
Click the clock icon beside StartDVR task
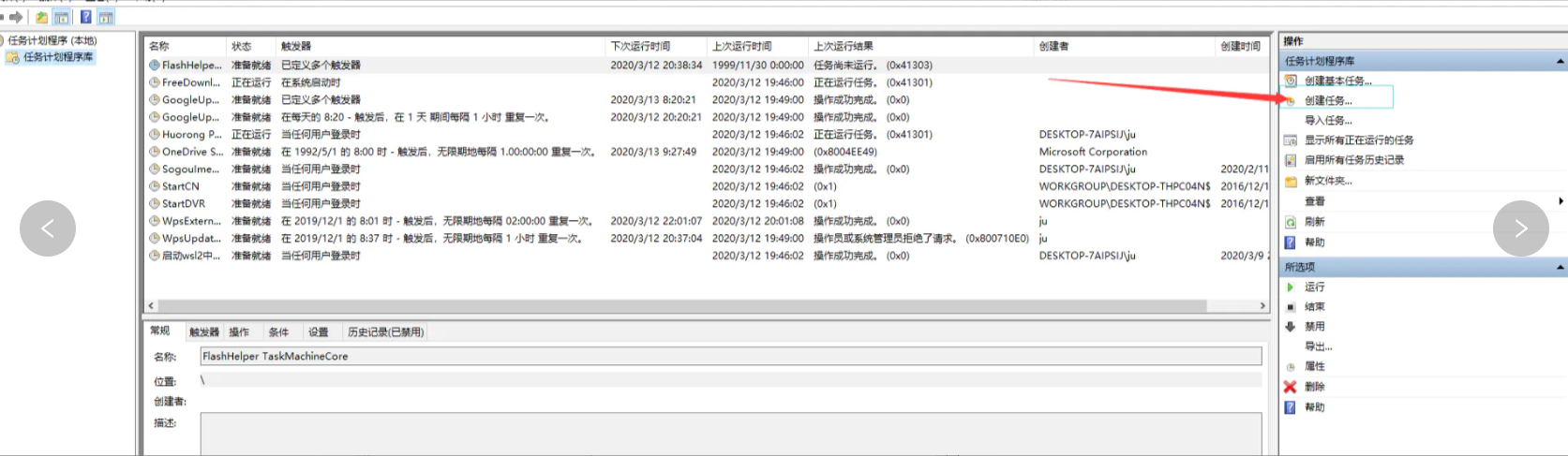(x=155, y=203)
